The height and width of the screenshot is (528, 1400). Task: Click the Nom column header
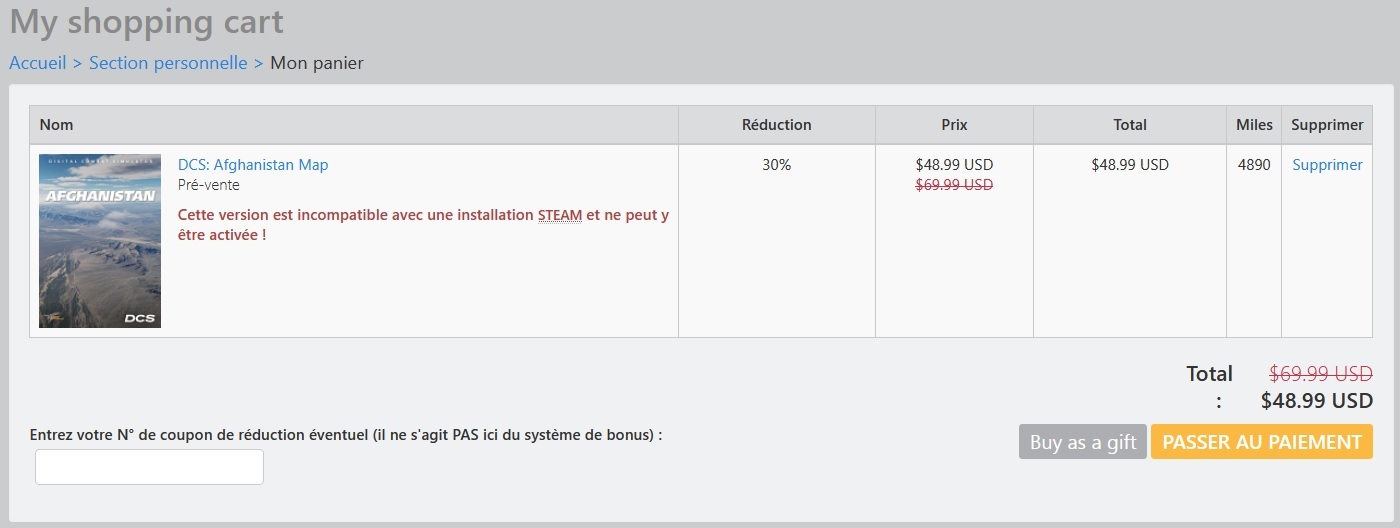click(57, 125)
